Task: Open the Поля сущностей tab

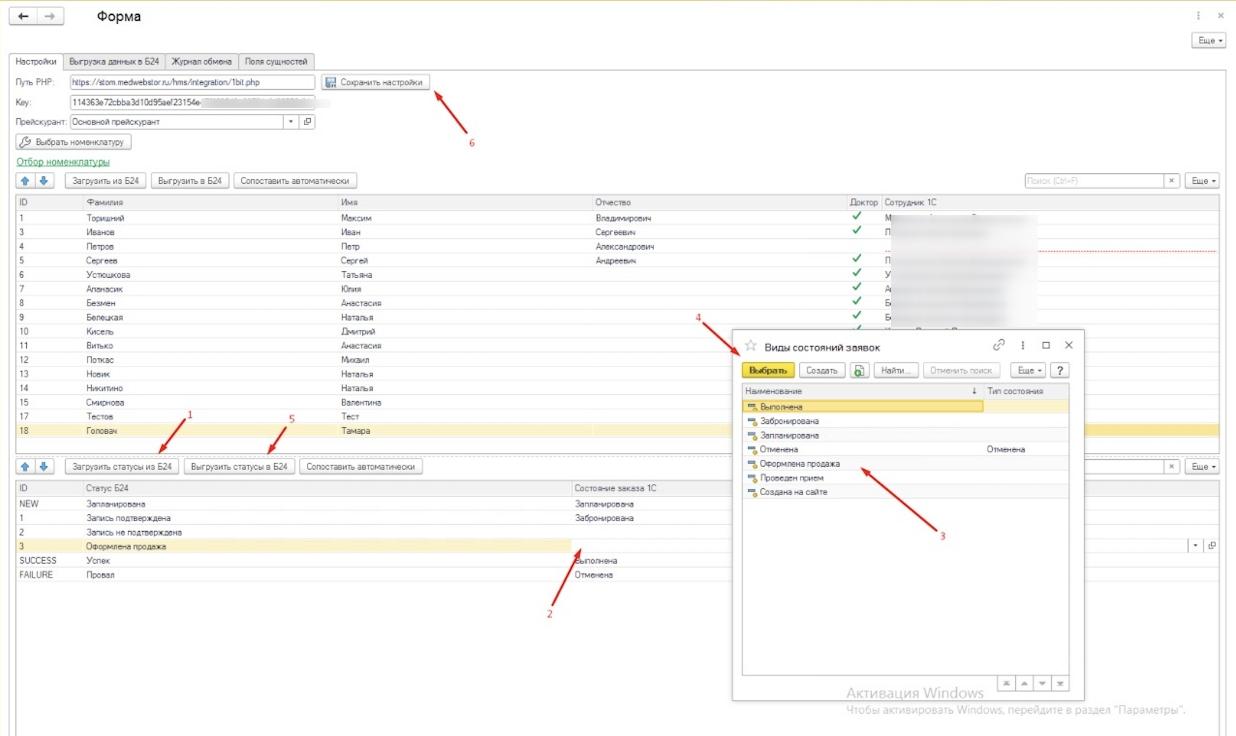Action: [277, 61]
